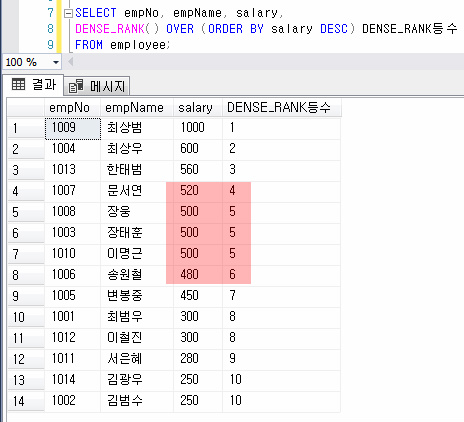Click the name cell 김범수
The height and width of the screenshot is (422, 464).
[x=137, y=401]
